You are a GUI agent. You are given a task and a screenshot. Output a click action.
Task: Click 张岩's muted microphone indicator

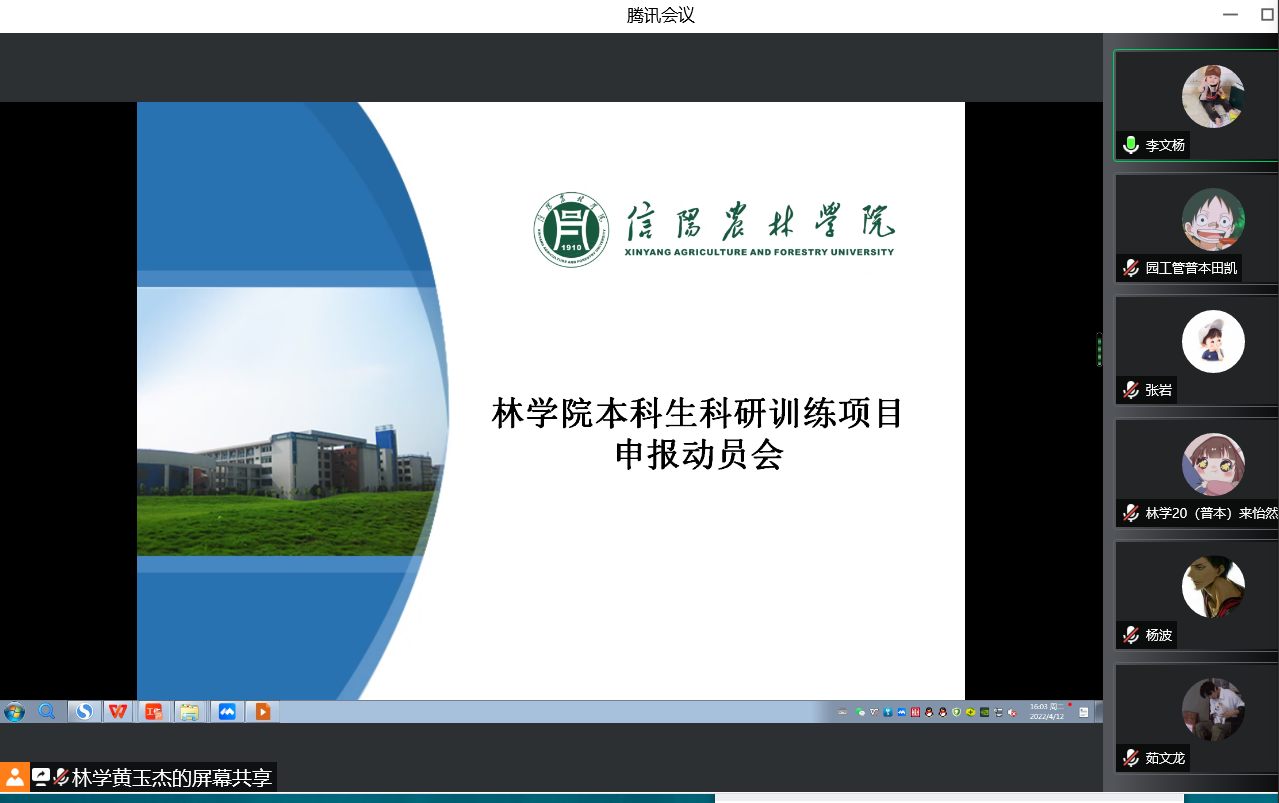coord(1130,390)
